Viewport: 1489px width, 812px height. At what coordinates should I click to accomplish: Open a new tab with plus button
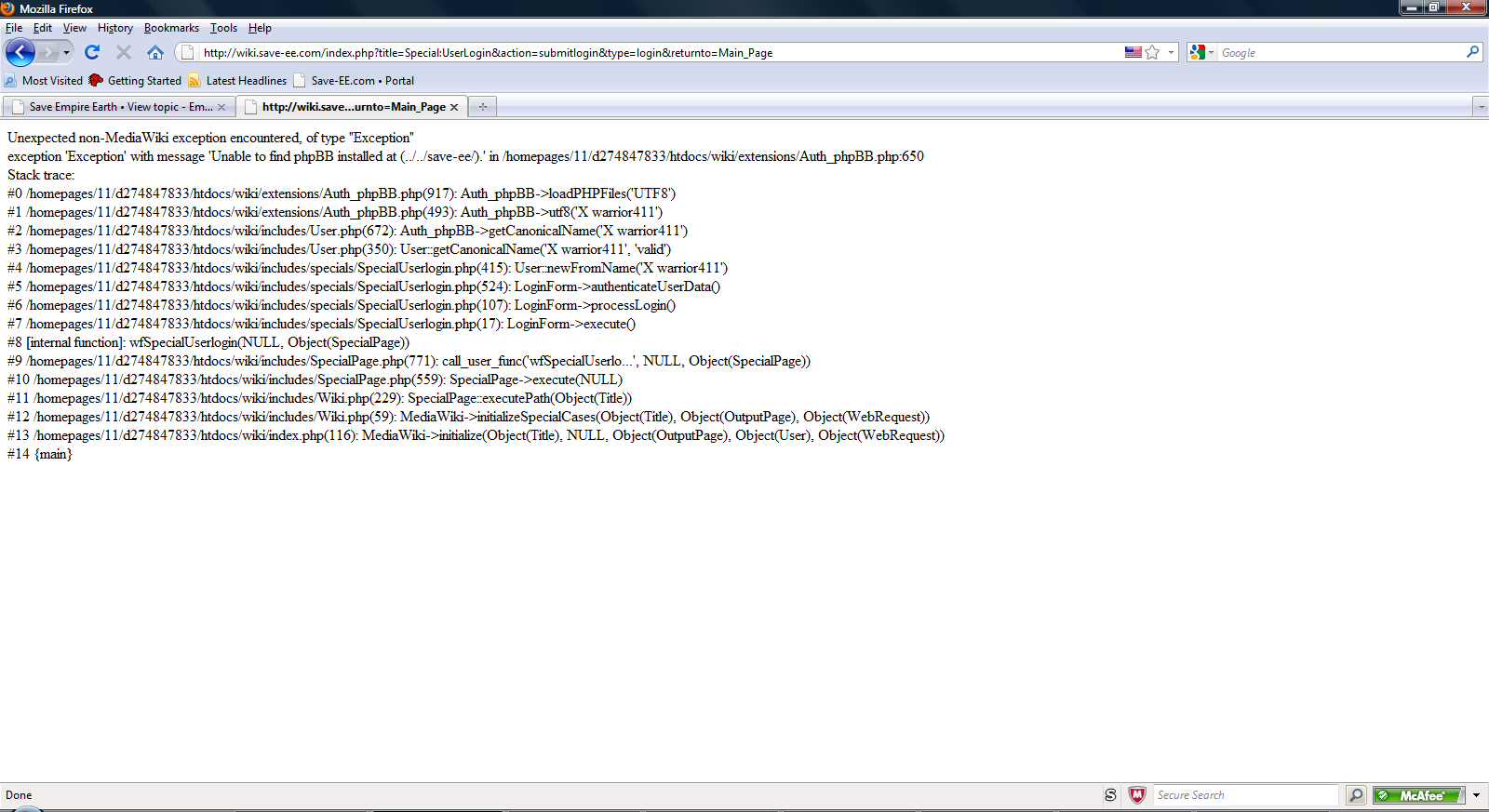pyautogui.click(x=482, y=107)
